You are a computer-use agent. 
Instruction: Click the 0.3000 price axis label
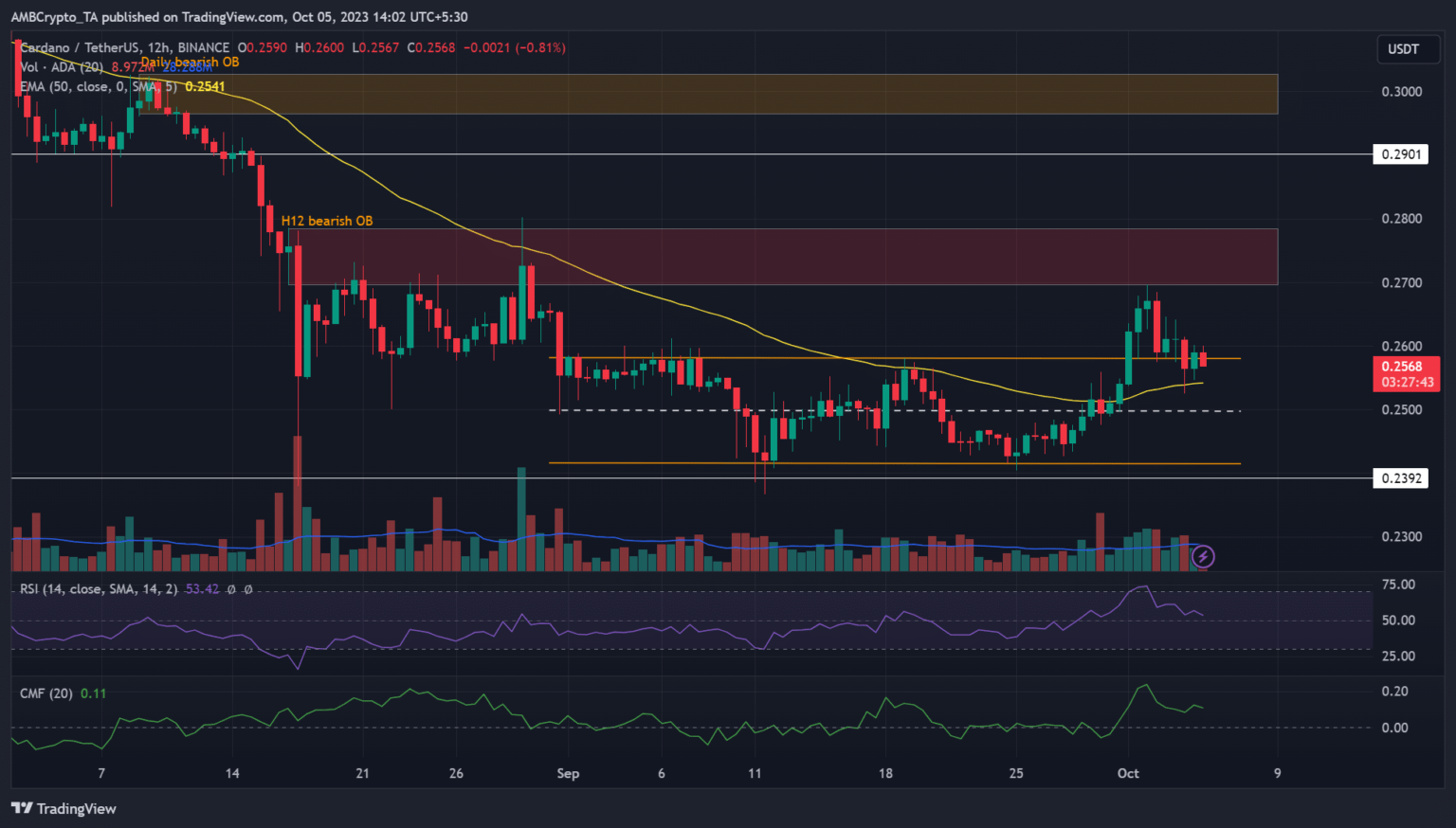tap(1401, 92)
